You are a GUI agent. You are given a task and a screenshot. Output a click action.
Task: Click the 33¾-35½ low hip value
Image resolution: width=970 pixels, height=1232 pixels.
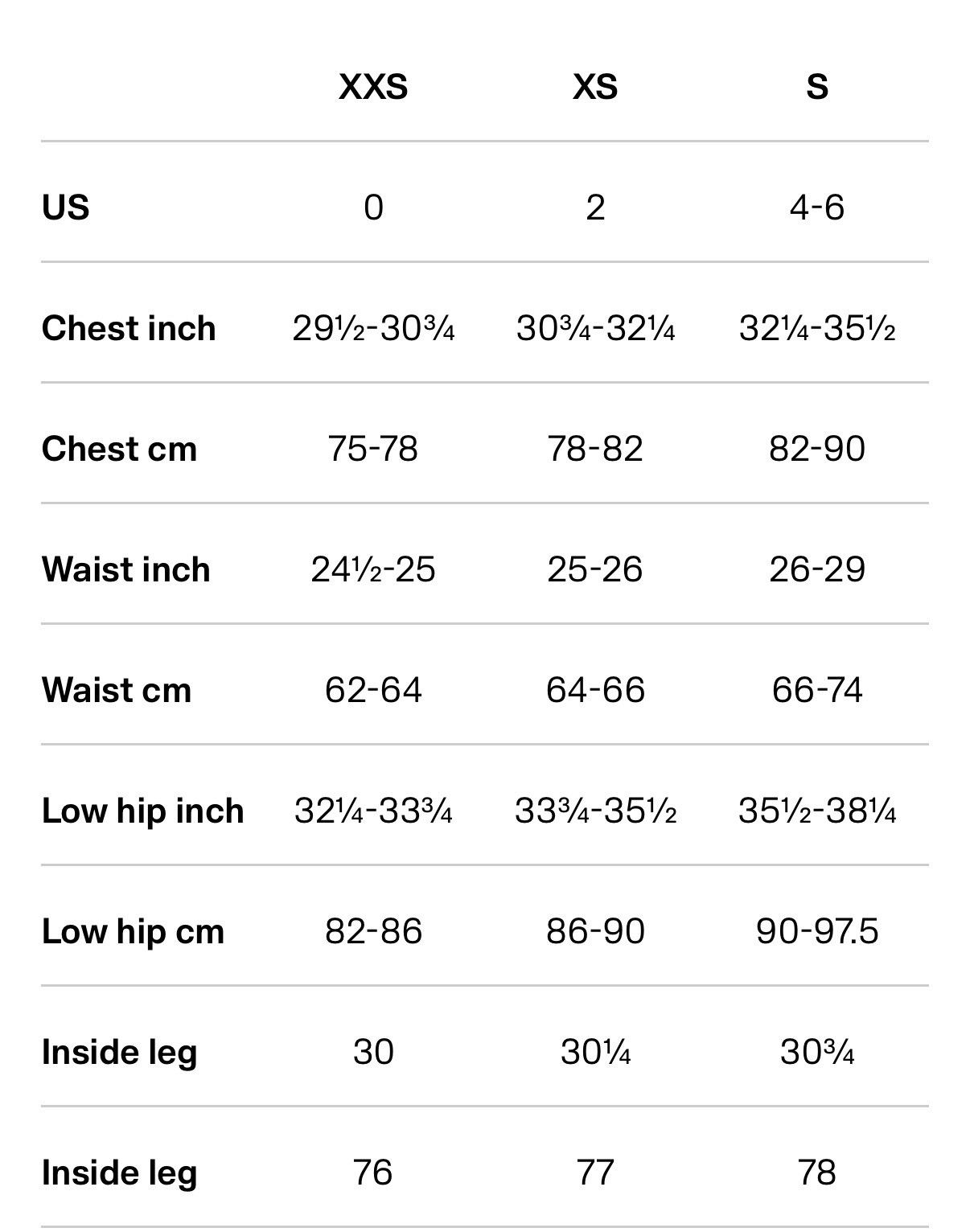[595, 811]
